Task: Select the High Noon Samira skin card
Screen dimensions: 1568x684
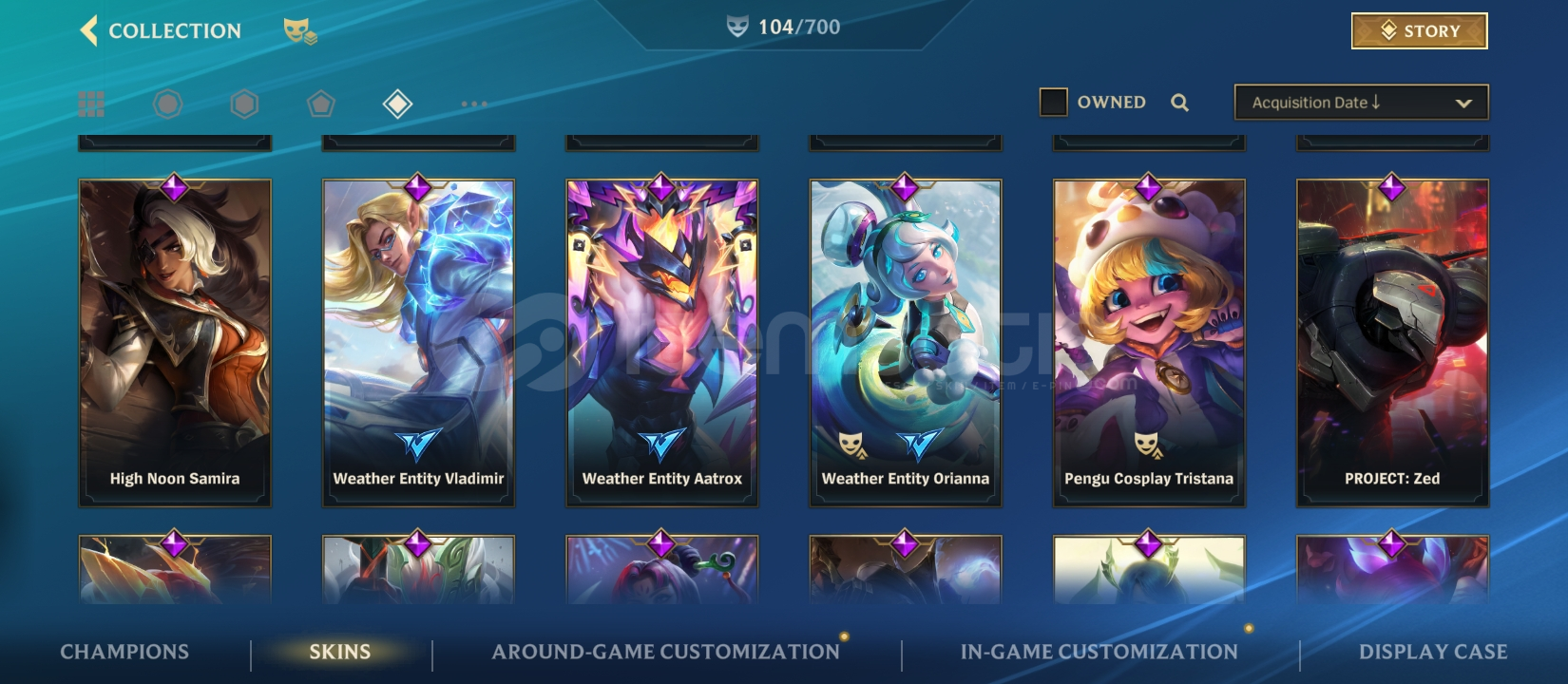Action: click(175, 342)
